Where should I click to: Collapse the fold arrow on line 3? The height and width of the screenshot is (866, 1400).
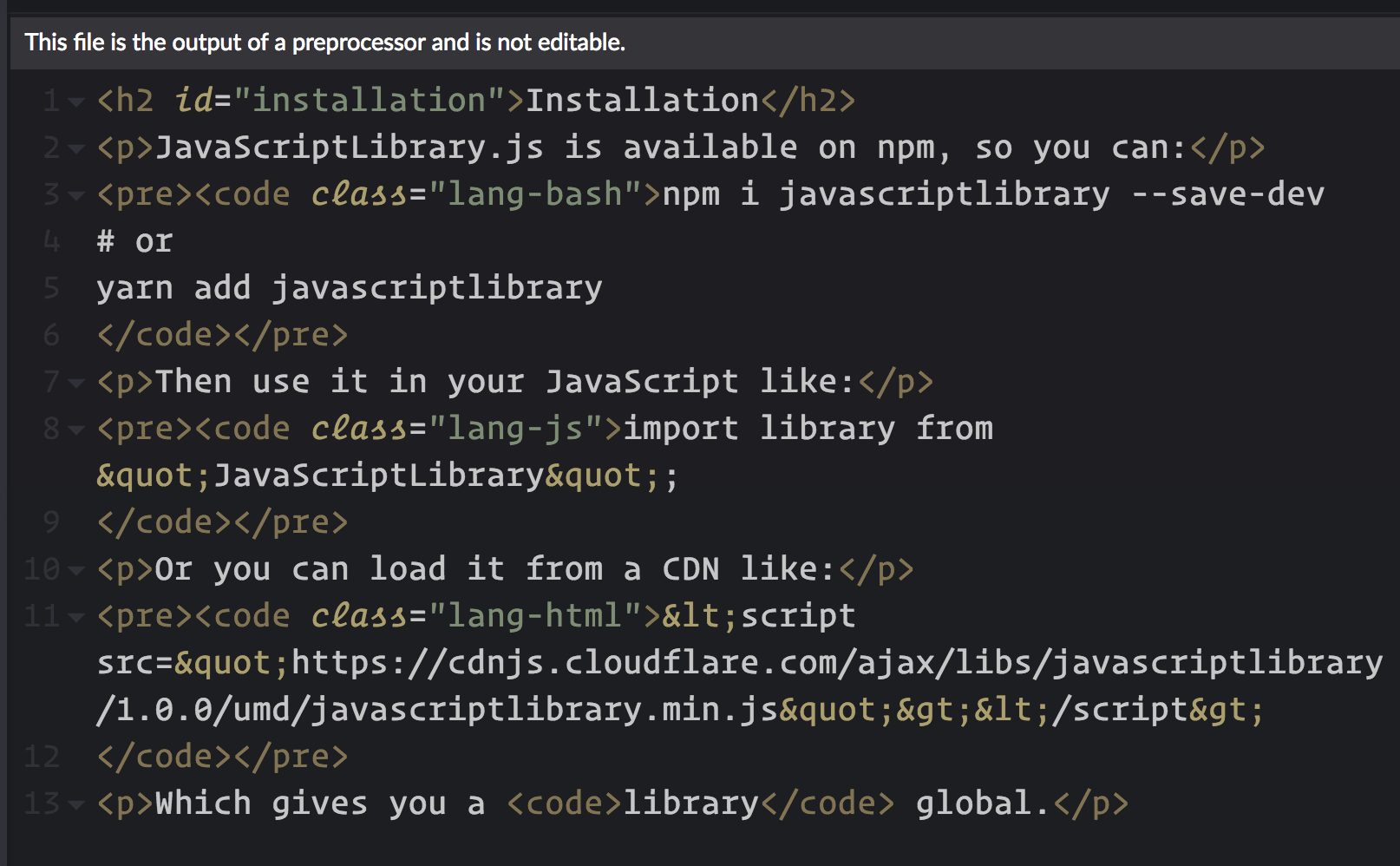(76, 196)
